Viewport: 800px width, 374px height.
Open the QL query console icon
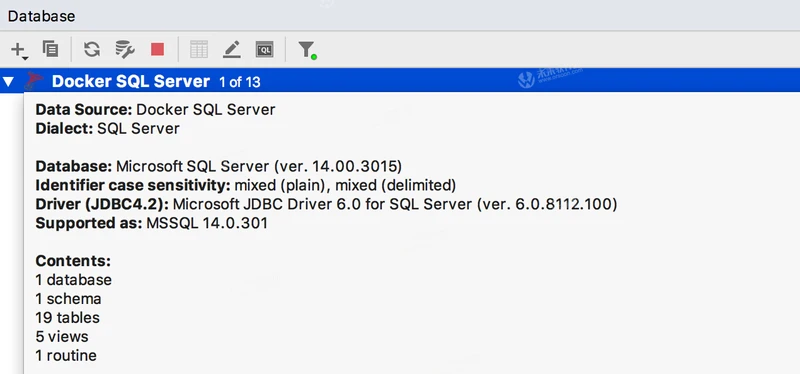click(x=264, y=49)
